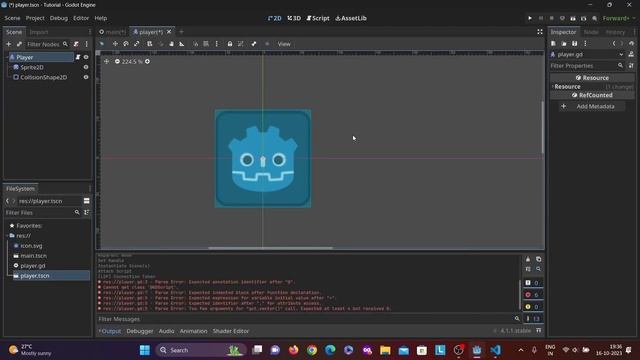This screenshot has height=360, width=640.
Task: Toggle distraction-free mode
Action: point(540,32)
